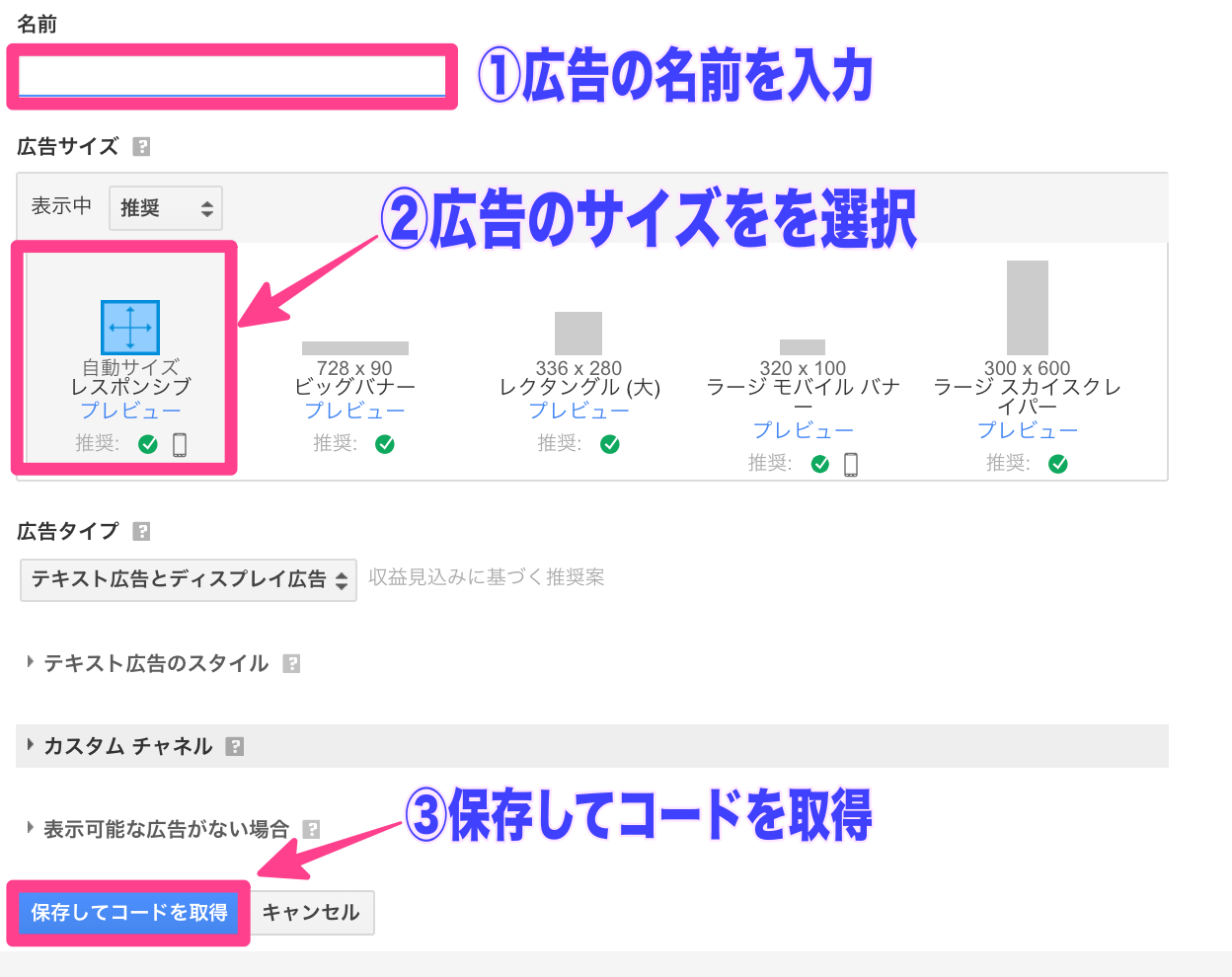The image size is (1232, 977).
Task: Click the 保存してコードを取得 button
Action: click(129, 913)
